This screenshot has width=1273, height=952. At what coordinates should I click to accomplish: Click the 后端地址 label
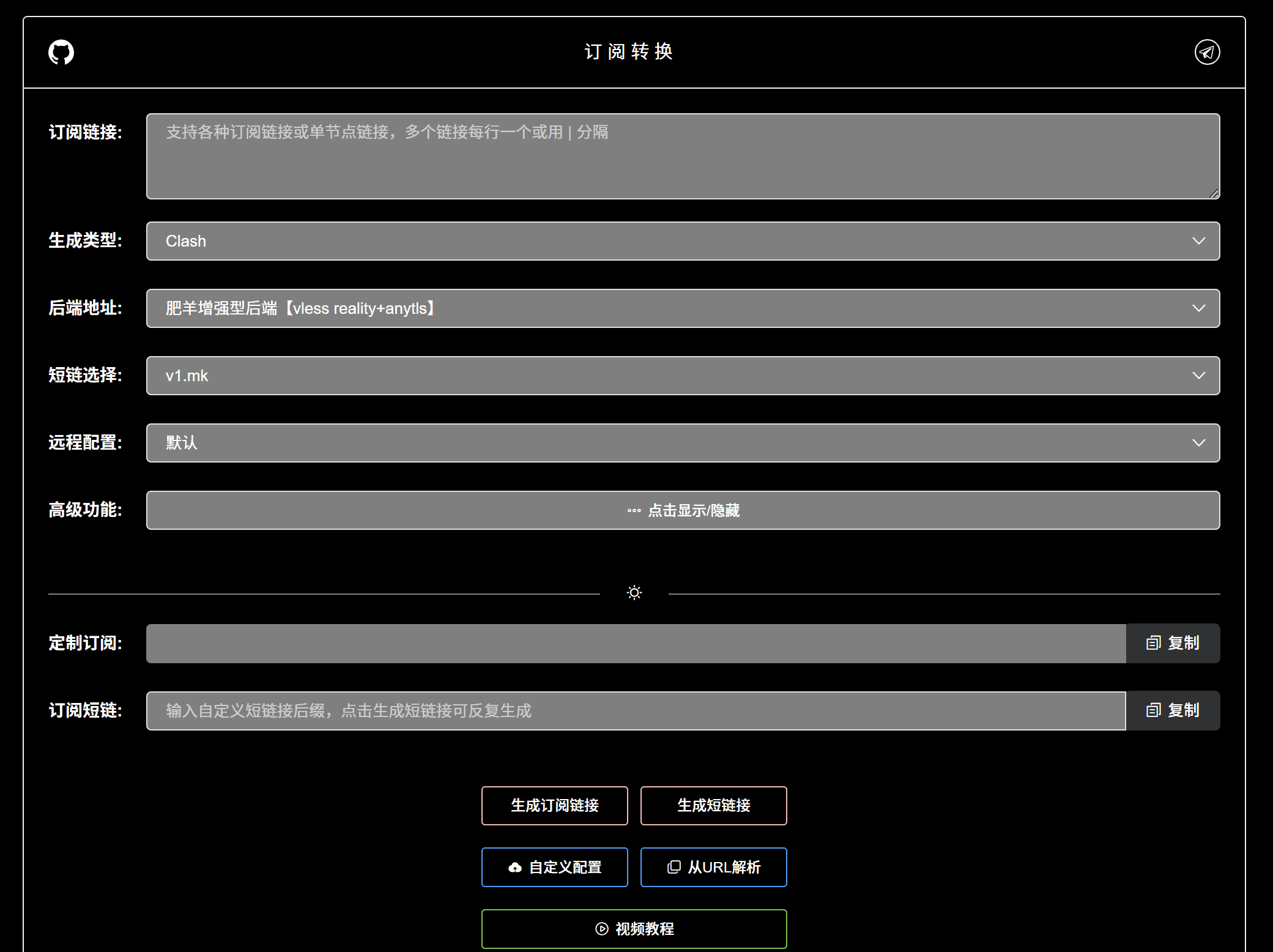click(85, 308)
